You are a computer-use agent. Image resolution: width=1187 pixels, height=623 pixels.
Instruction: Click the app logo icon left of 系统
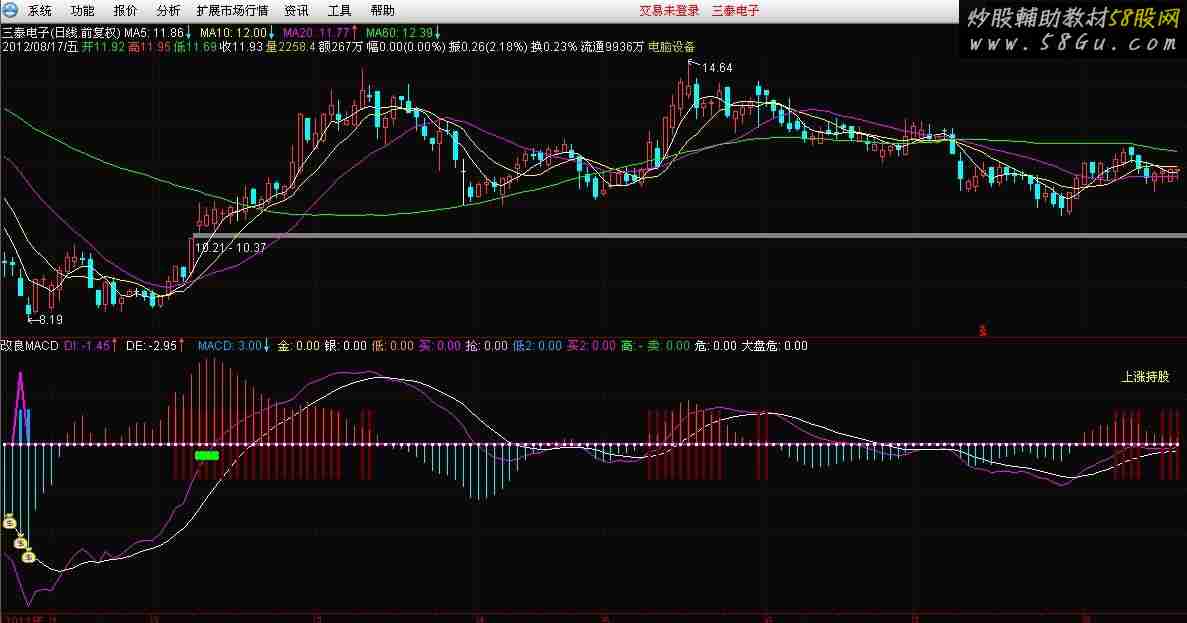point(10,11)
